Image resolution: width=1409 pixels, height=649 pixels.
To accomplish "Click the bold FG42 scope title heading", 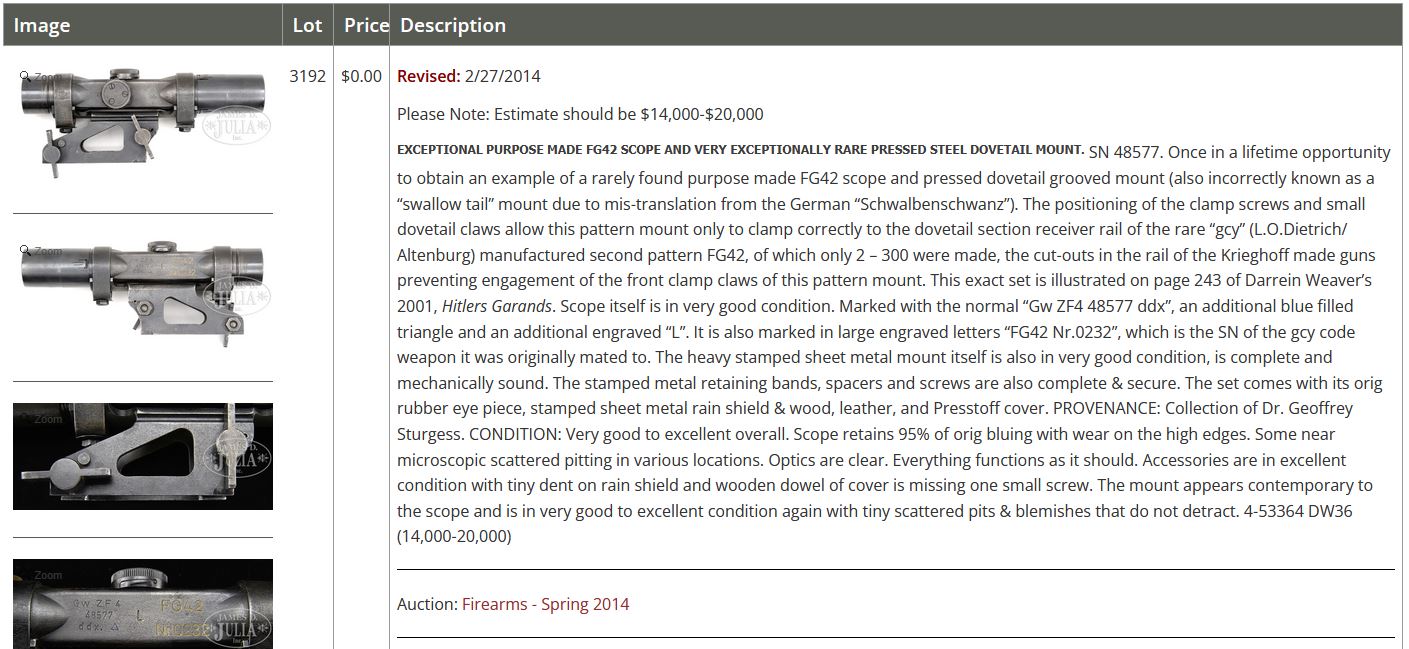I will click(740, 150).
